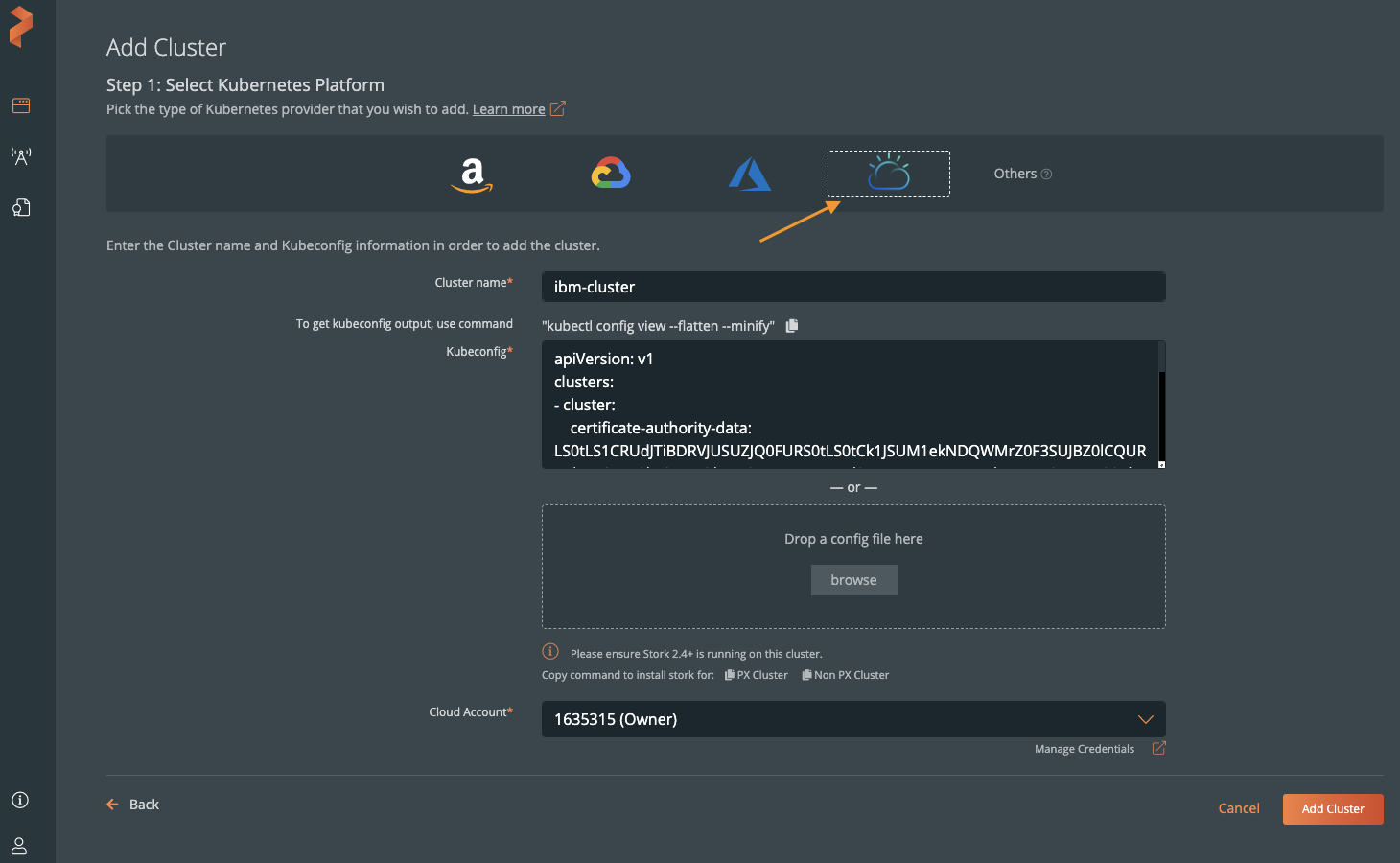Screen dimensions: 1400x863
Task: Click the Cluster name input field
Action: [852, 287]
